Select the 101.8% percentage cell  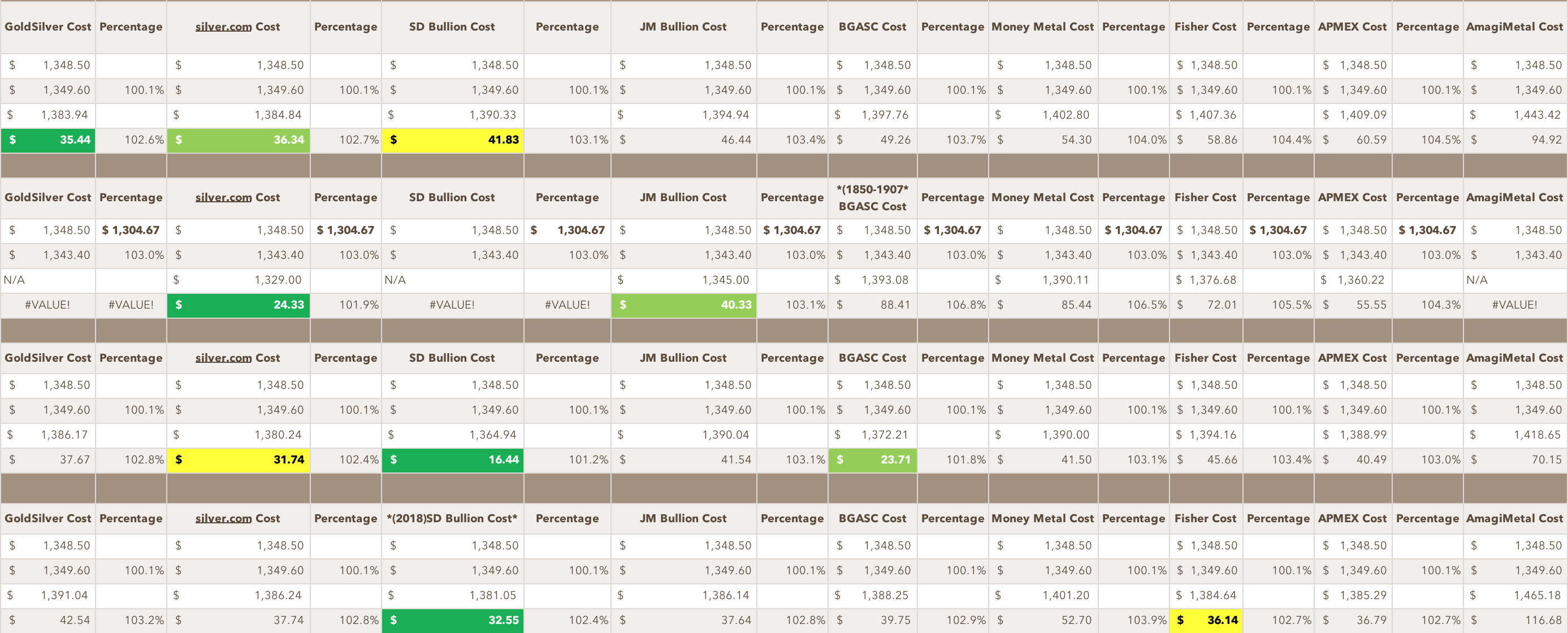952,460
